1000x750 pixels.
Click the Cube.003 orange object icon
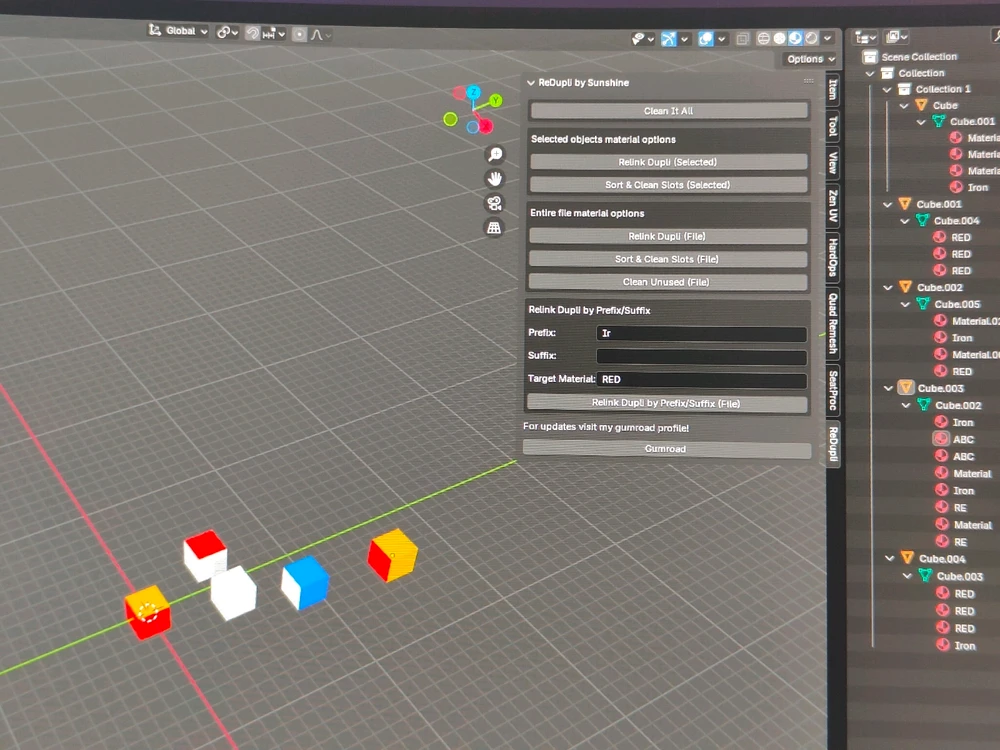pyautogui.click(x=905, y=388)
